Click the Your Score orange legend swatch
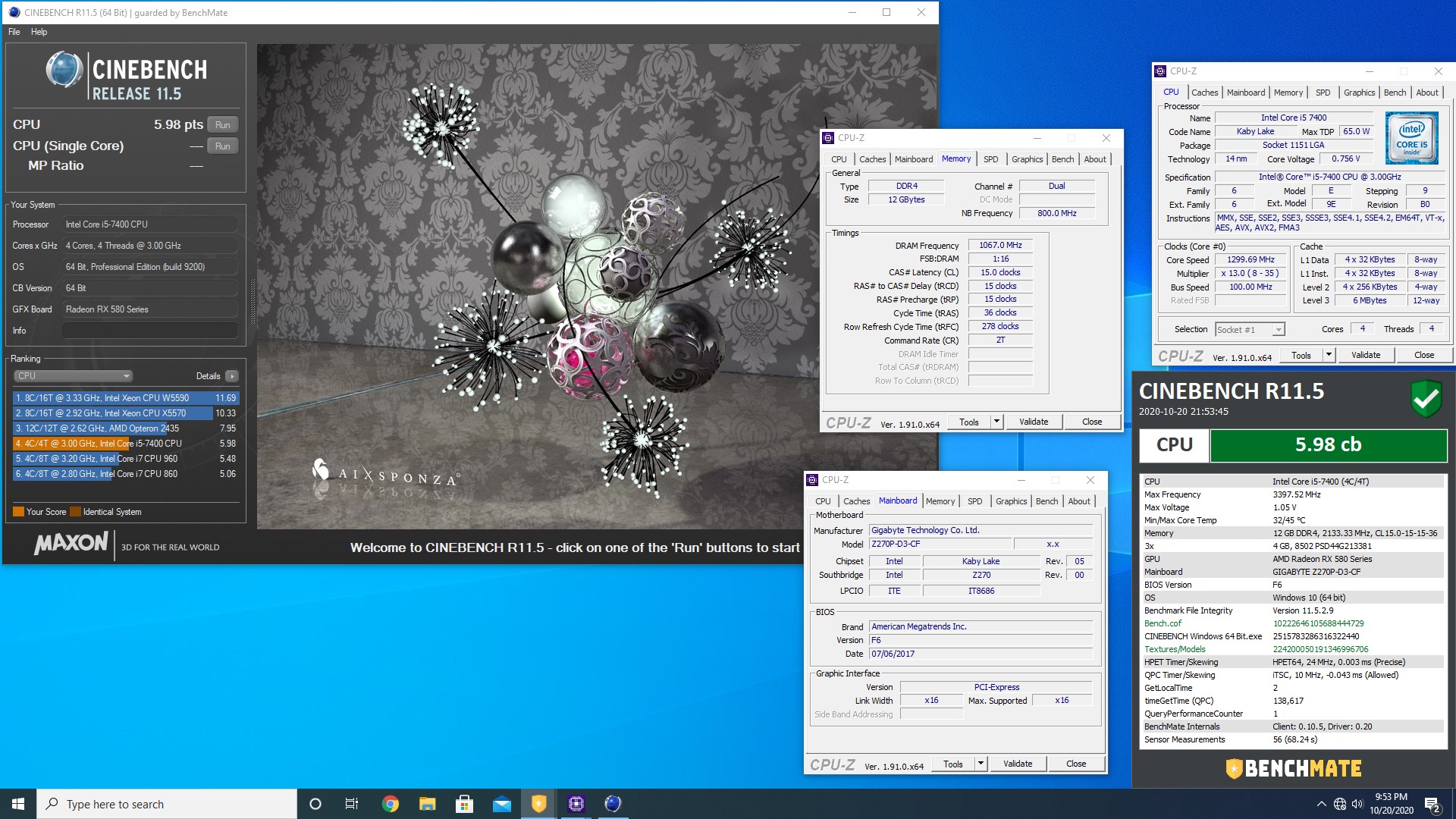The height and width of the screenshot is (819, 1456). (18, 512)
